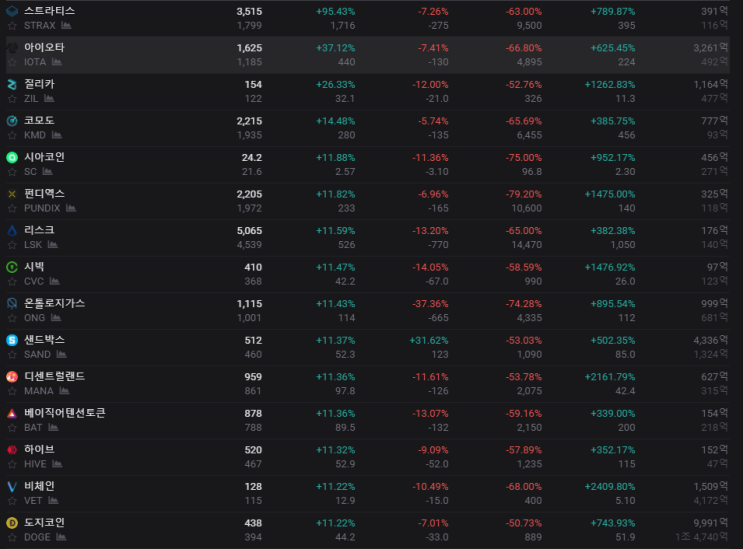Screen dimensions: 743x549
Task: Click the 5,065 price for LSK
Action: coord(249,231)
